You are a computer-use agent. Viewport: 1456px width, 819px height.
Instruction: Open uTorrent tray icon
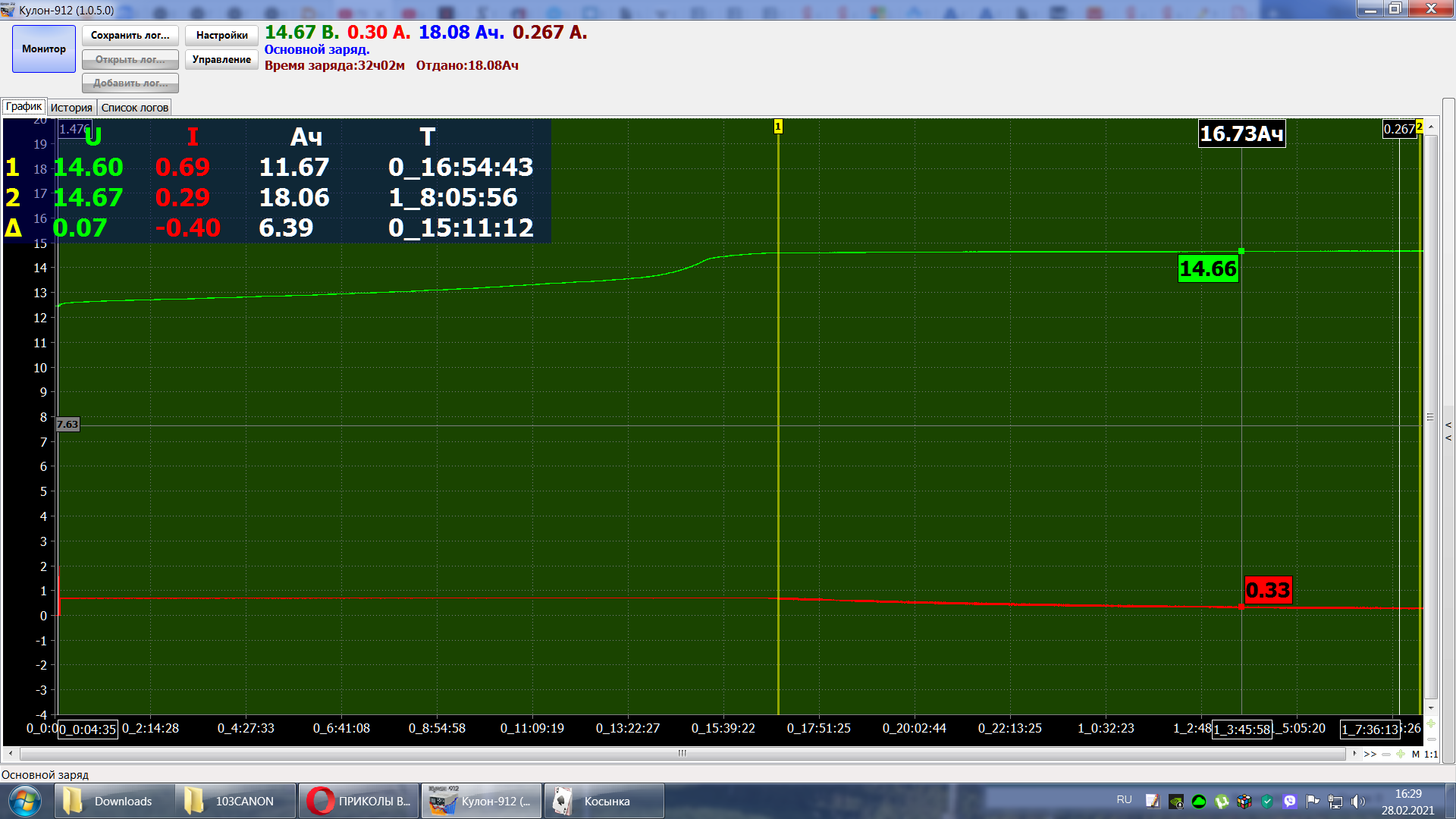tap(1222, 801)
